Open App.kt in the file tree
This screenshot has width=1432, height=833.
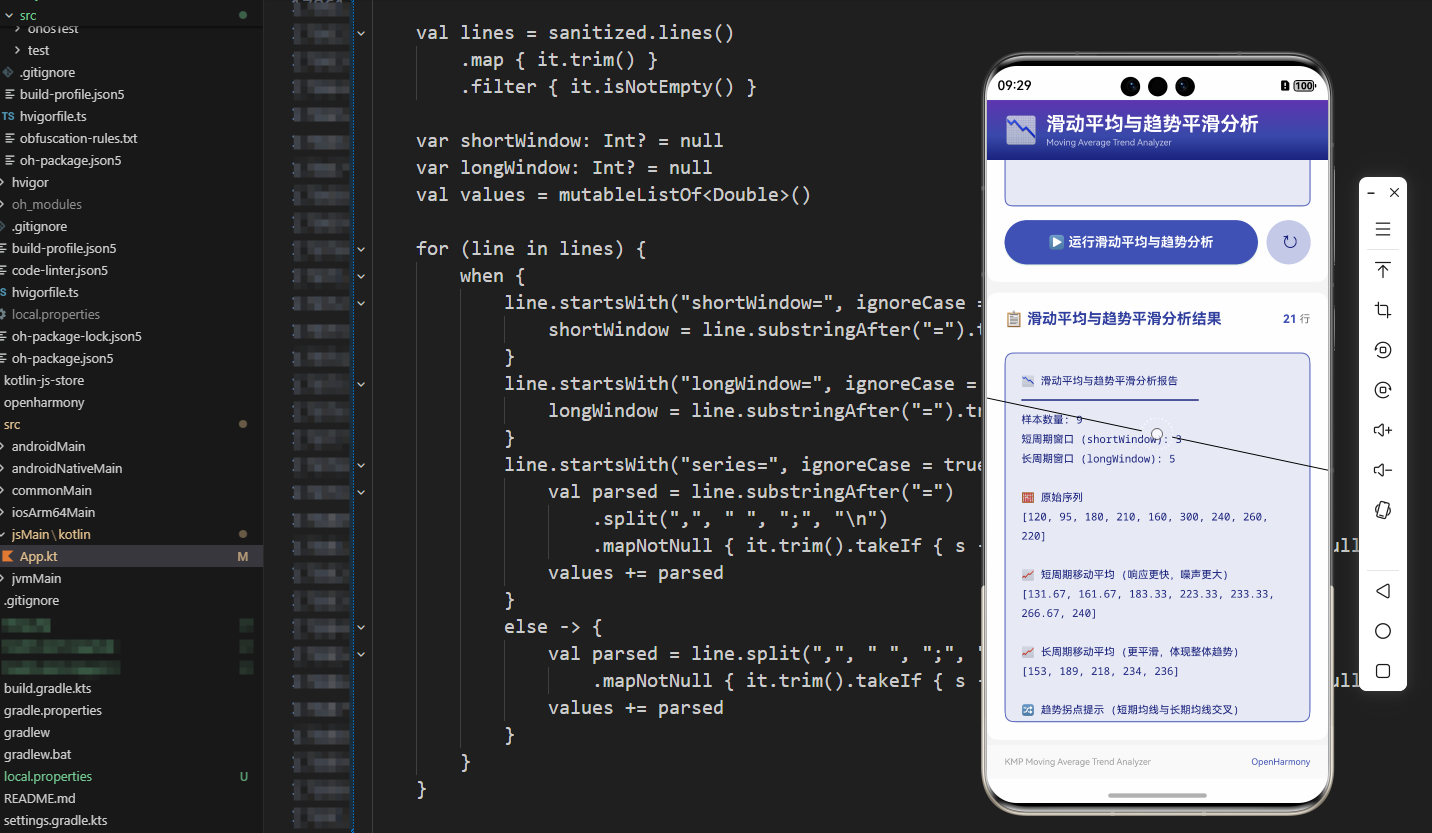pyautogui.click(x=131, y=556)
